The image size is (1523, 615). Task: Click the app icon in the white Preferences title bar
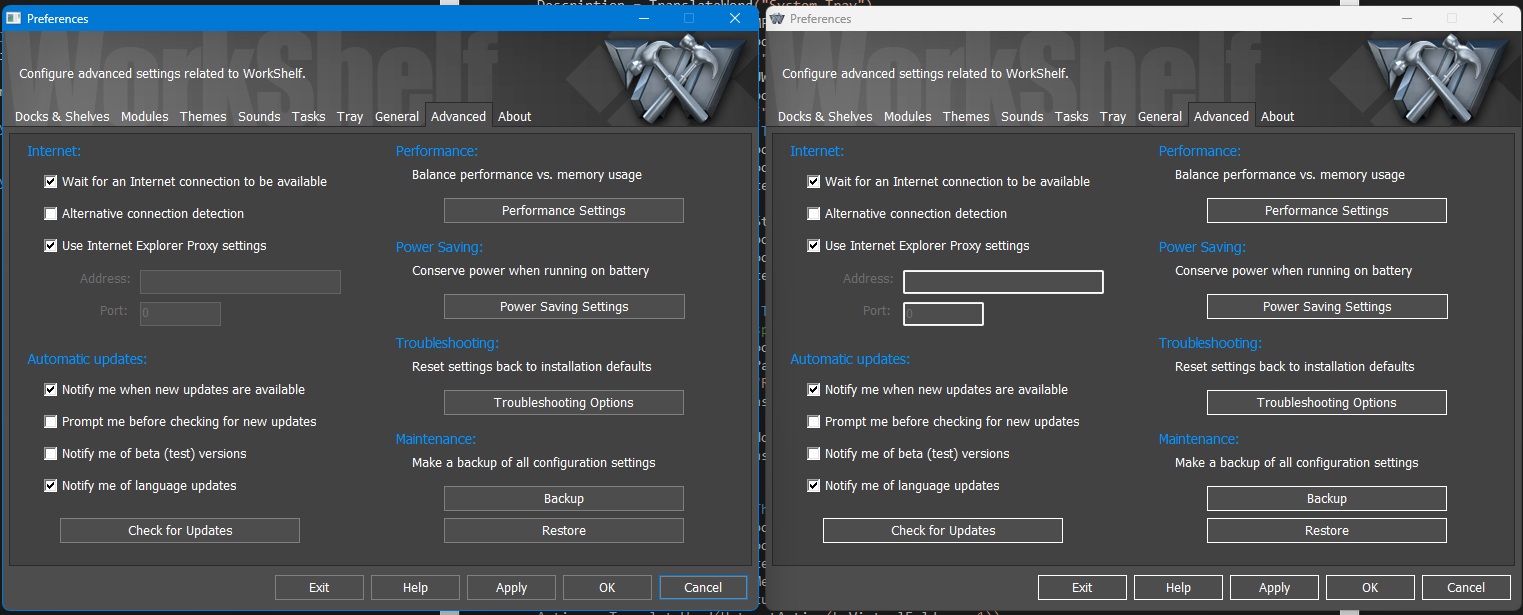pyautogui.click(x=777, y=18)
